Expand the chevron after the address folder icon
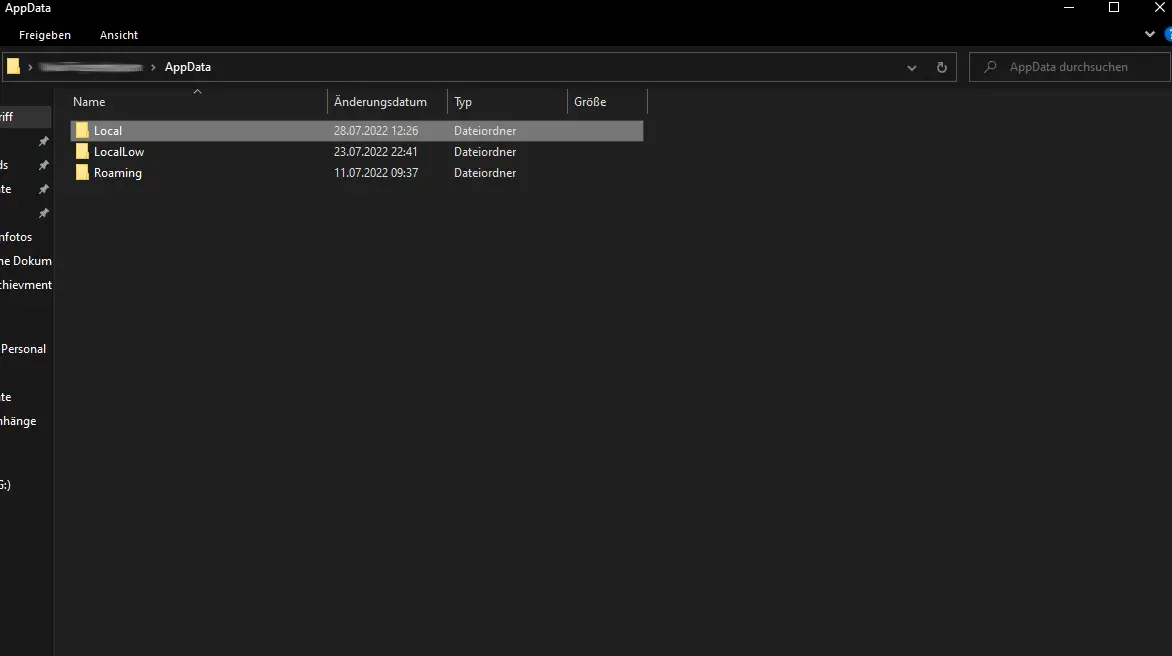This screenshot has height=656, width=1172. 30,67
